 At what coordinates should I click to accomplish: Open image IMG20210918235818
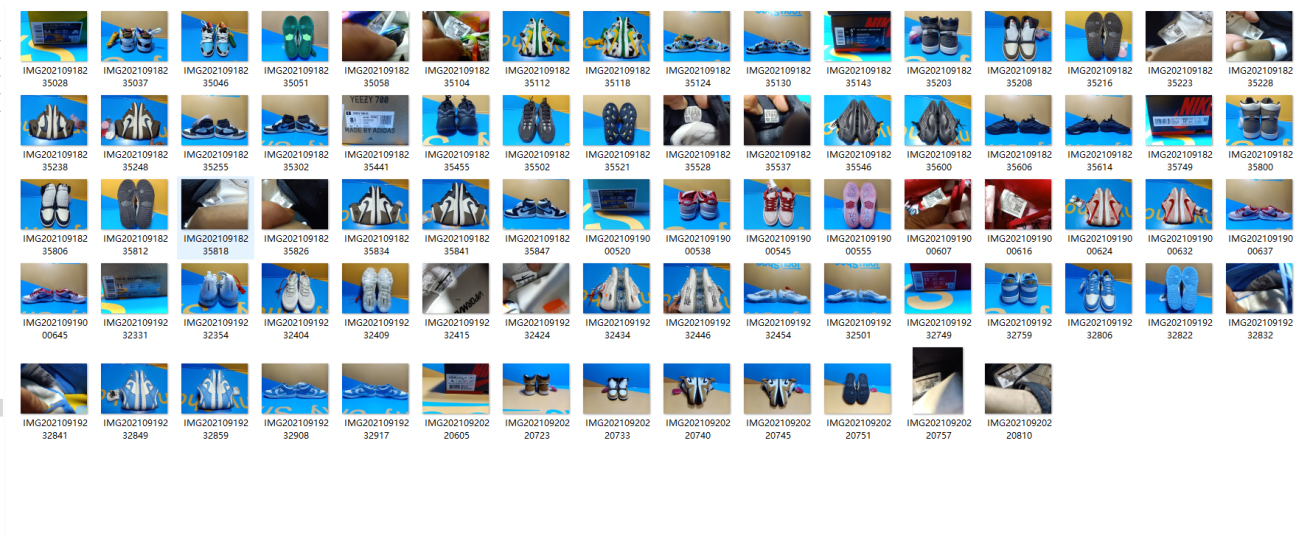215,205
